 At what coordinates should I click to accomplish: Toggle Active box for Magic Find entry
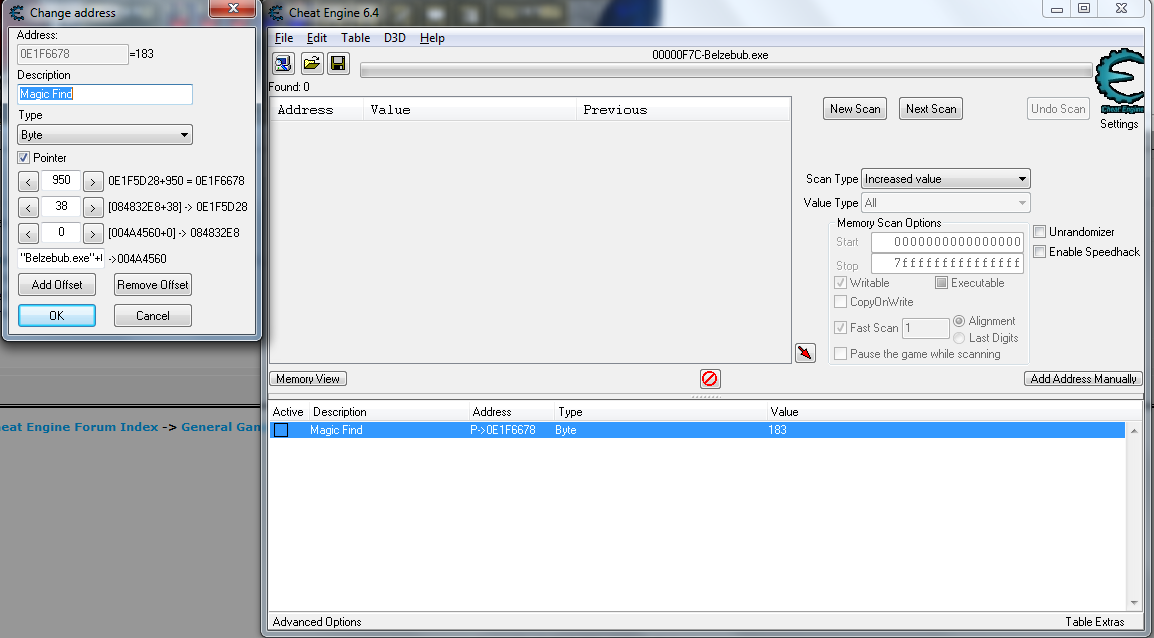pos(281,430)
